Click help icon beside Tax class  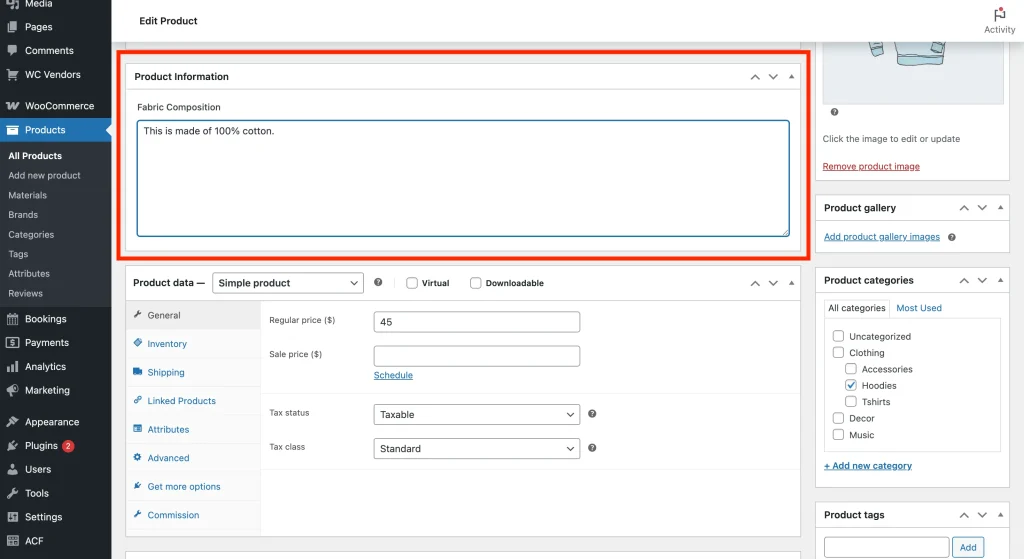(592, 447)
